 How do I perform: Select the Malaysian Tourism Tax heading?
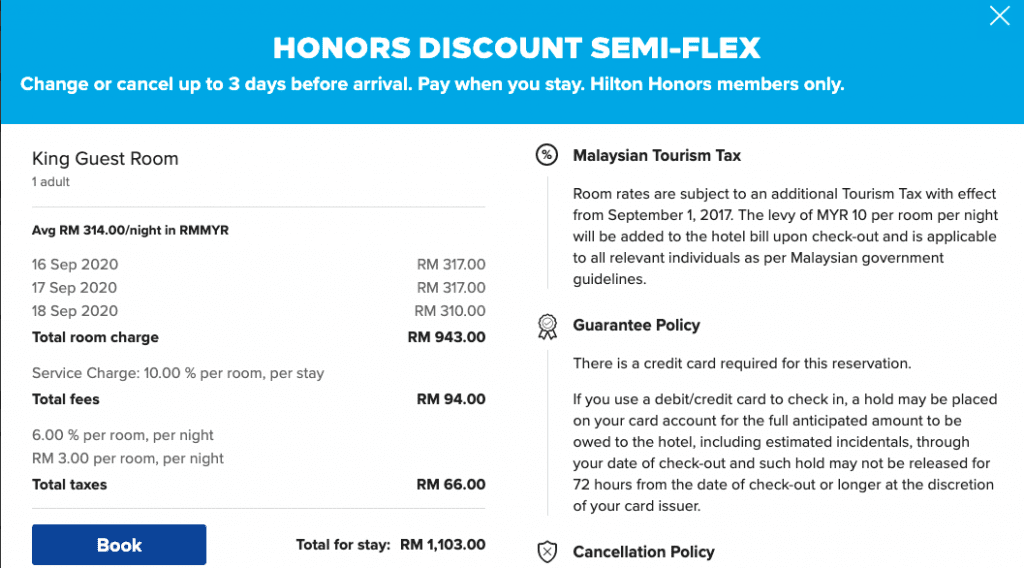point(656,155)
